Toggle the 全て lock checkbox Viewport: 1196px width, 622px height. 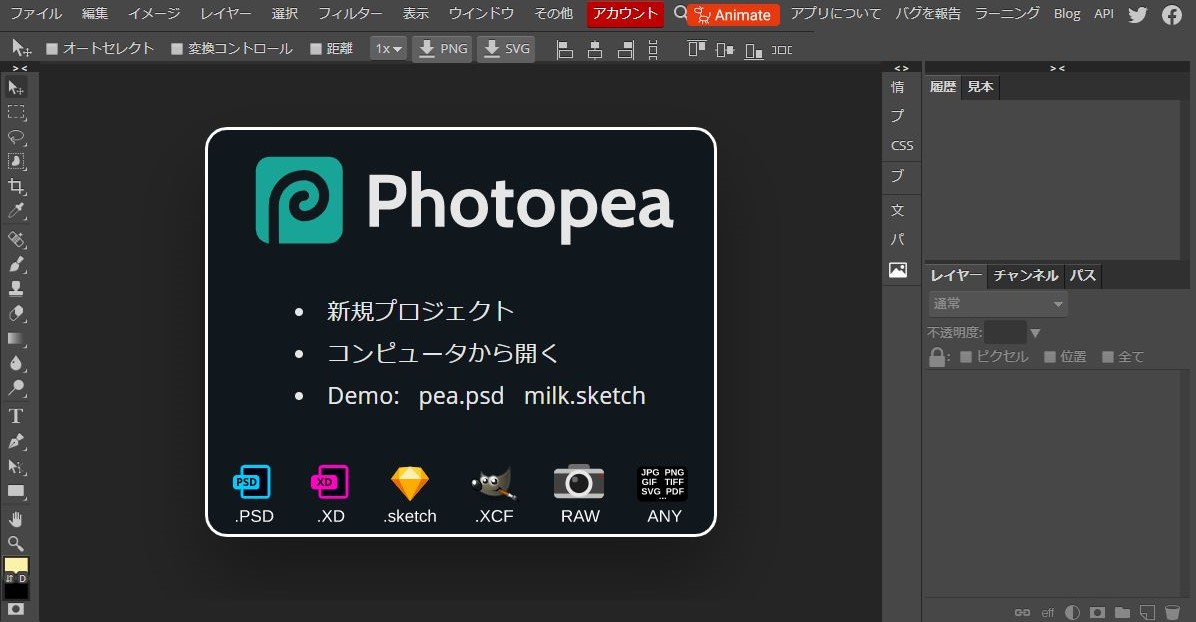click(x=1108, y=356)
